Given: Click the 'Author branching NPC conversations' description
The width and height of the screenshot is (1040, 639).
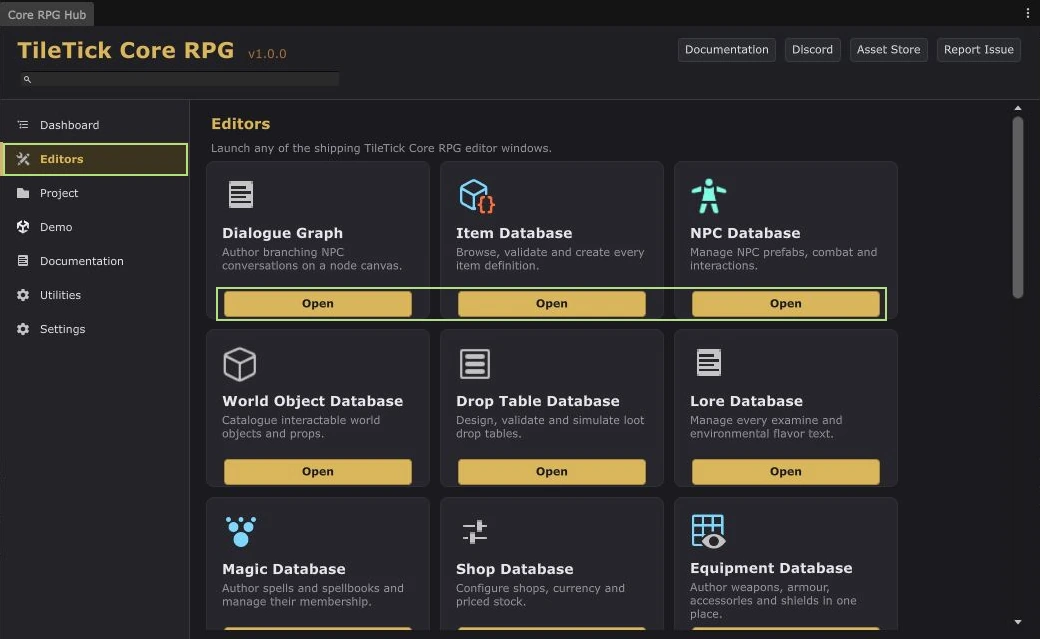Looking at the screenshot, I should [x=312, y=259].
